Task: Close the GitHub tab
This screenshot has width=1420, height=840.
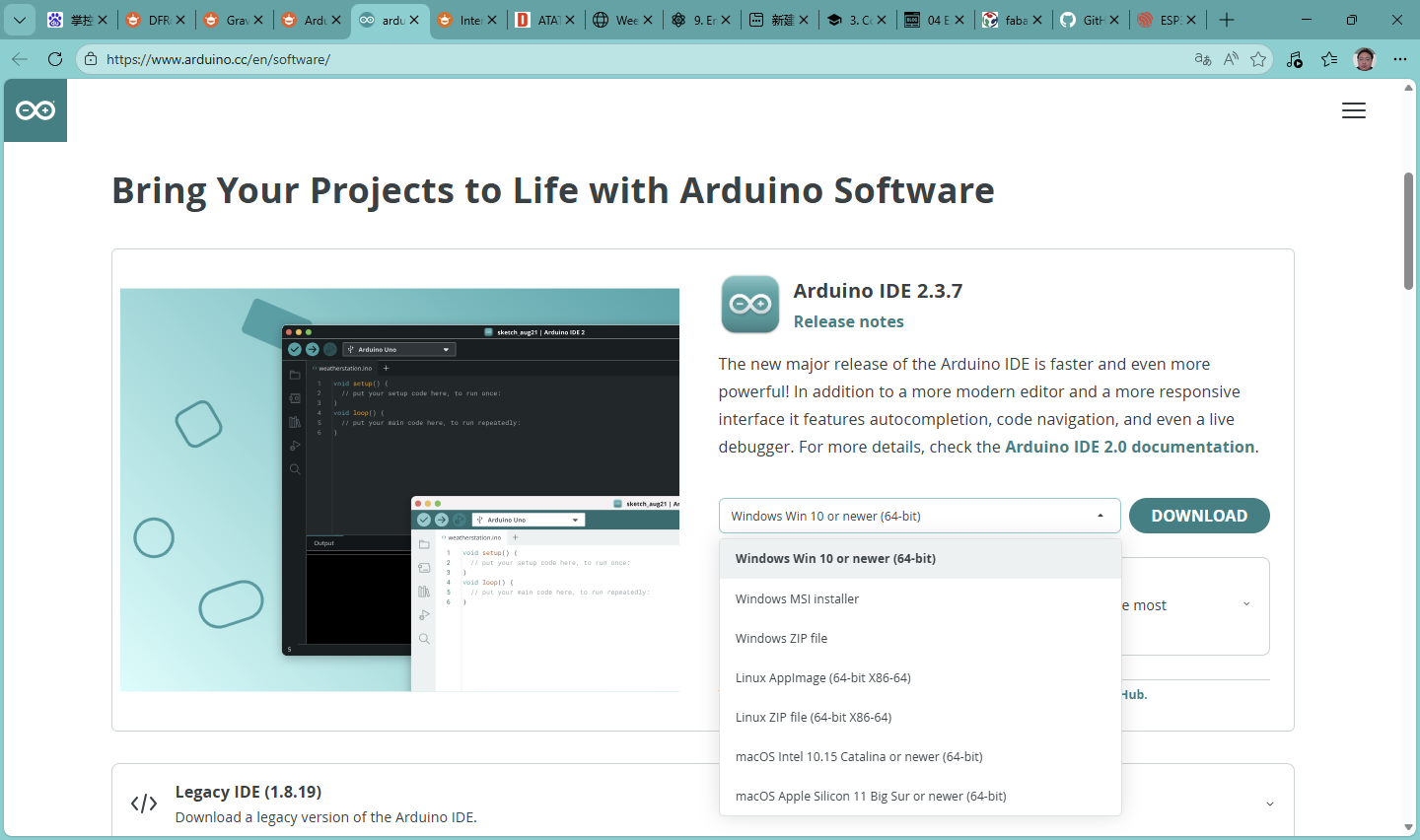Action: tap(1114, 20)
